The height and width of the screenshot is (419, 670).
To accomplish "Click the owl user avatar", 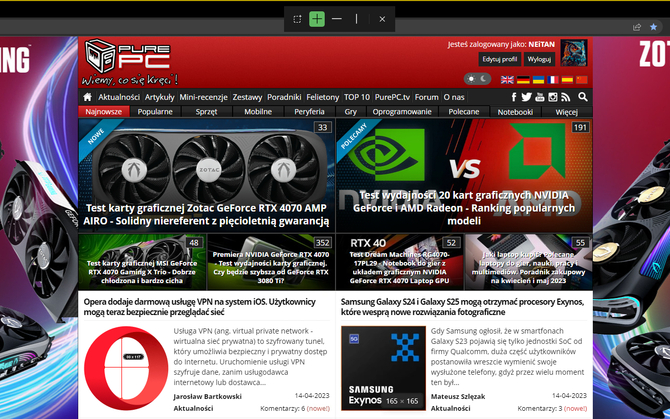I will pos(574,53).
